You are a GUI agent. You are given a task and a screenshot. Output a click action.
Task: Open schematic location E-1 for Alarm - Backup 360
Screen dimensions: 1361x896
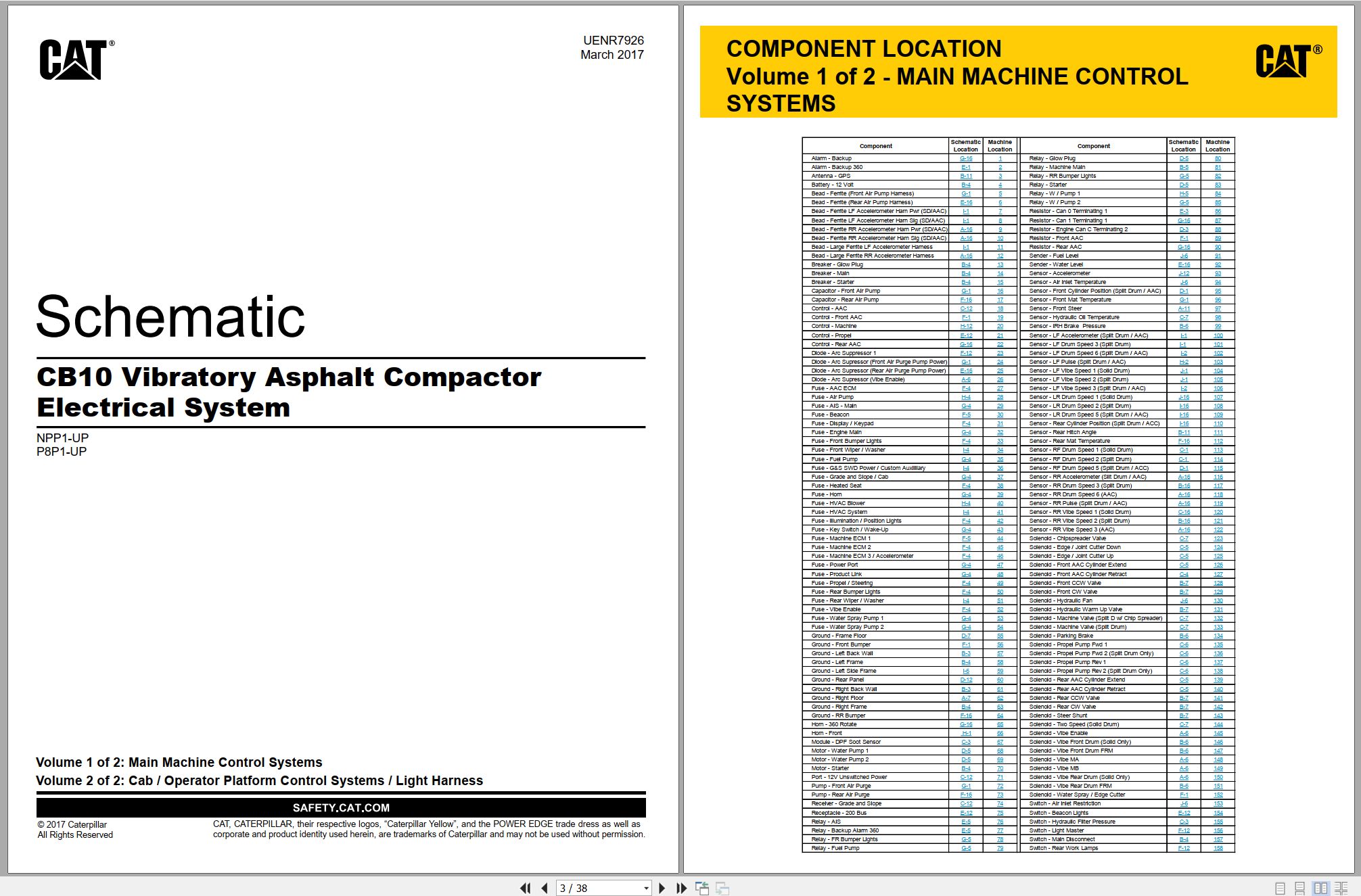pos(966,167)
